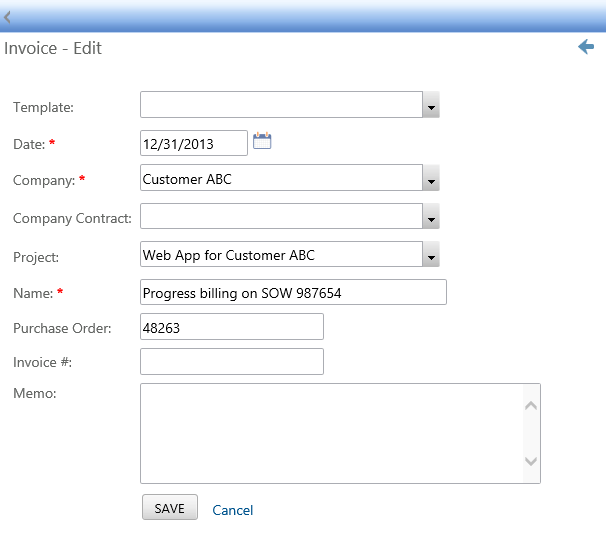Click the Name field with Progress billing text
Viewport: 606px width, 541px height.
pos(293,292)
